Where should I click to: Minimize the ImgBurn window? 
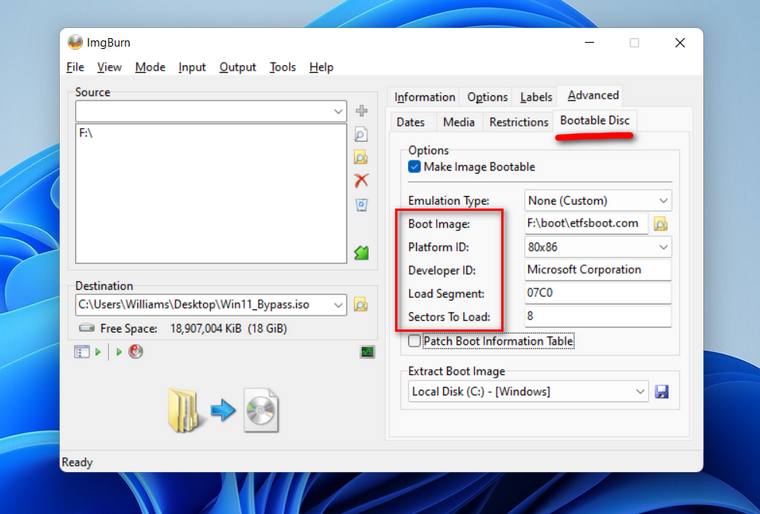click(589, 43)
